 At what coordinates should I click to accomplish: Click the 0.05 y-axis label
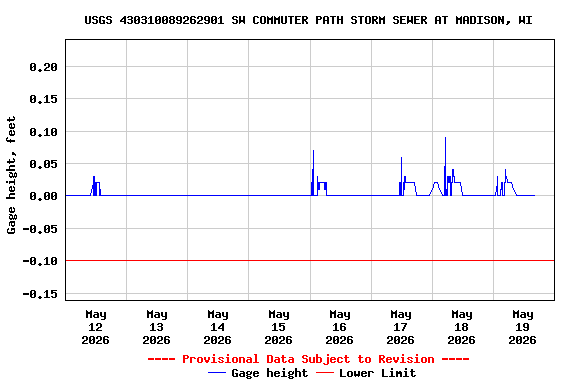click(x=44, y=164)
